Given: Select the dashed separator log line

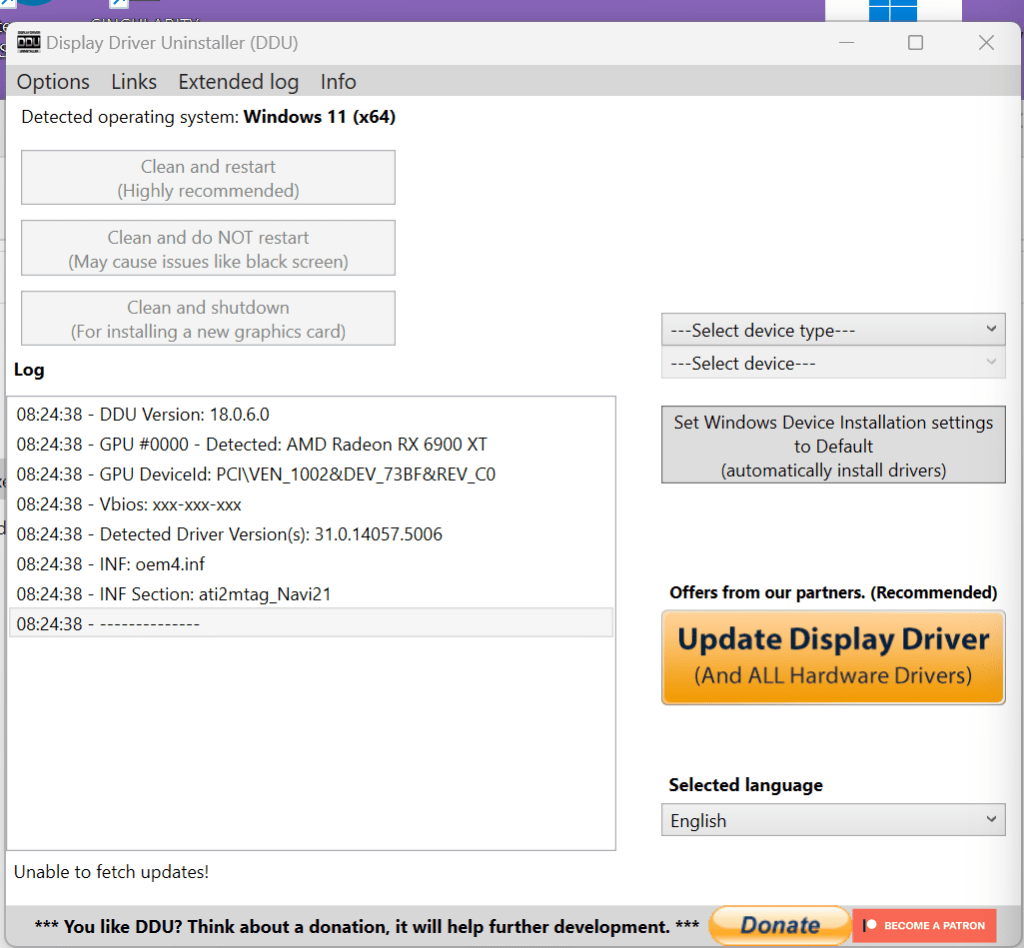Looking at the screenshot, I should point(311,624).
